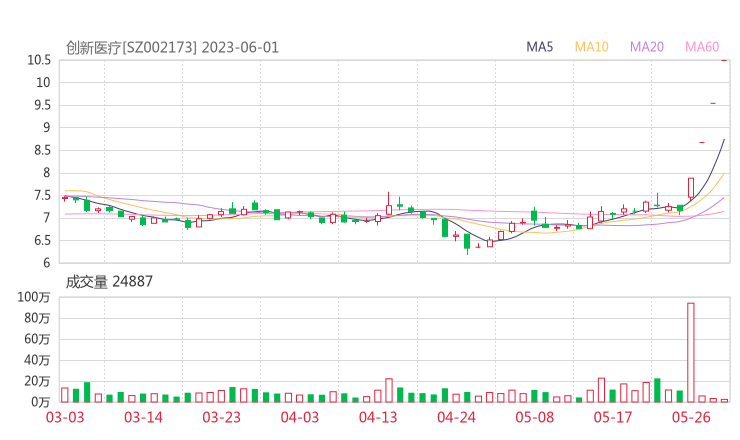The height and width of the screenshot is (440, 740).
Task: Click the 40万 volume axis value
Action: pos(37,360)
